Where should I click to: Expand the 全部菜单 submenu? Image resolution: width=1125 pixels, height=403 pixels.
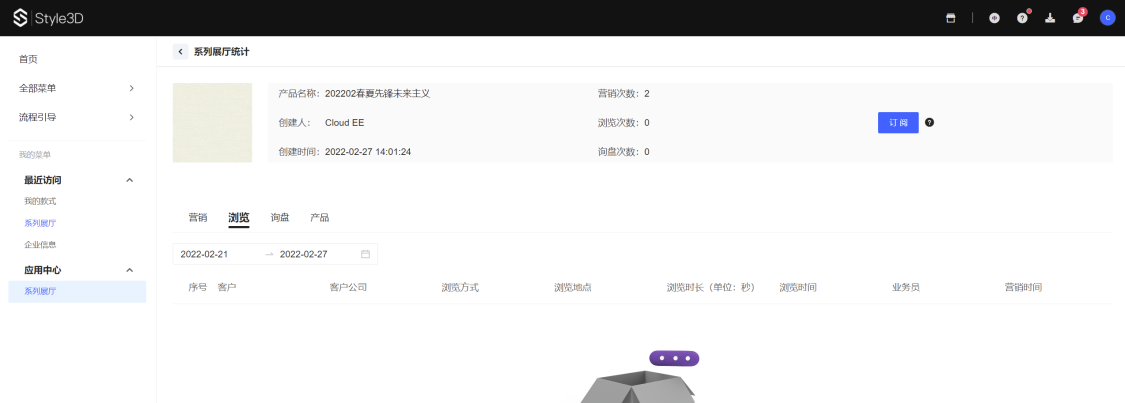click(131, 88)
